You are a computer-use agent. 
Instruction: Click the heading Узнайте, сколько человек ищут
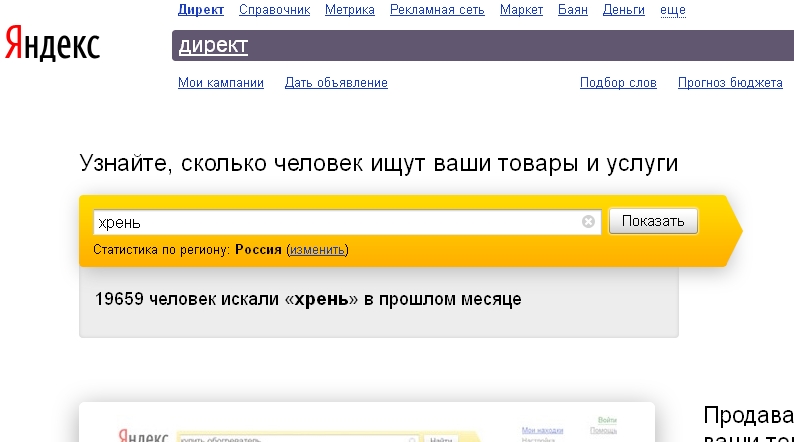point(379,164)
